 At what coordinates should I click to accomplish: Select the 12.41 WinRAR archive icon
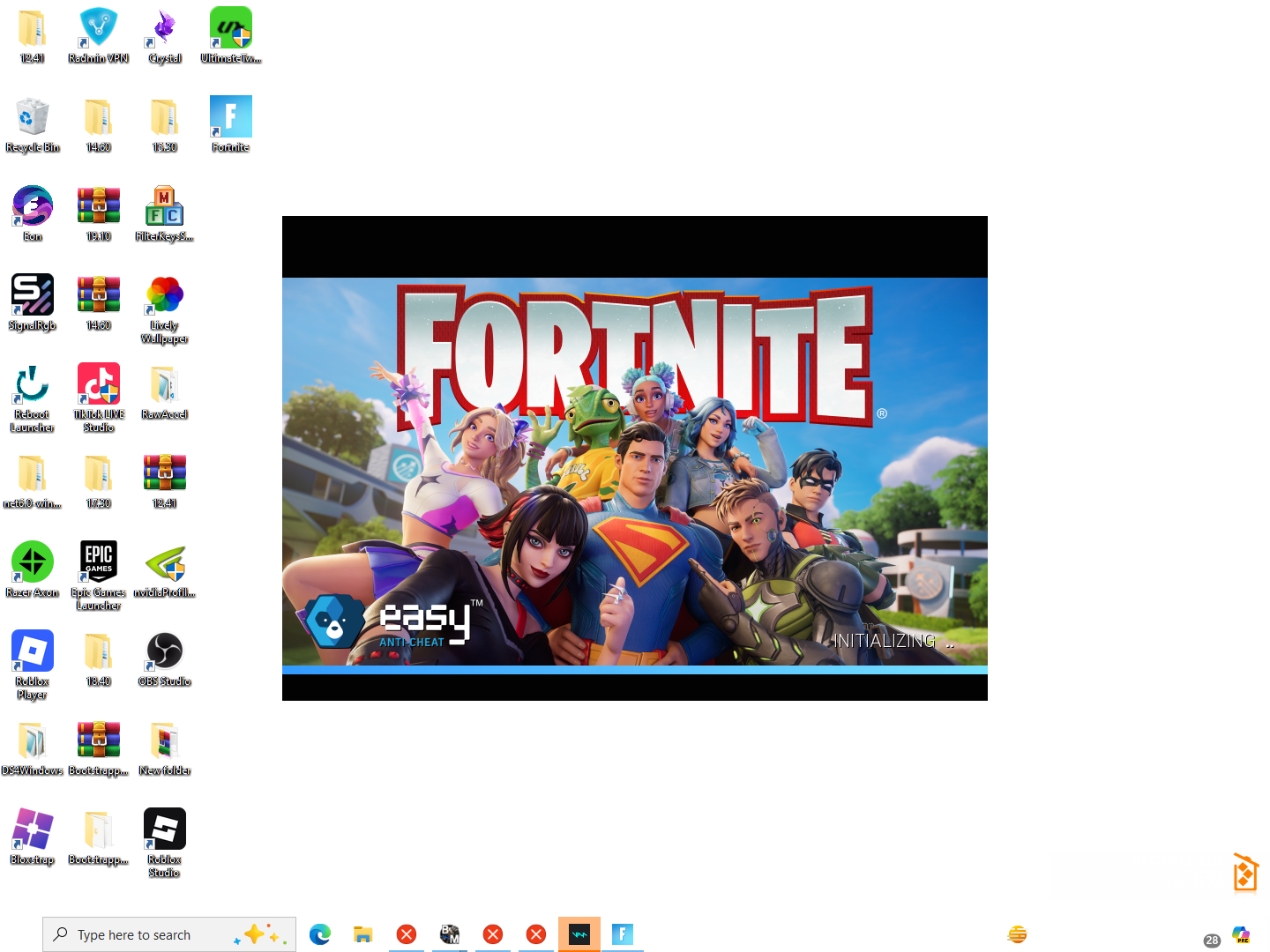click(165, 480)
